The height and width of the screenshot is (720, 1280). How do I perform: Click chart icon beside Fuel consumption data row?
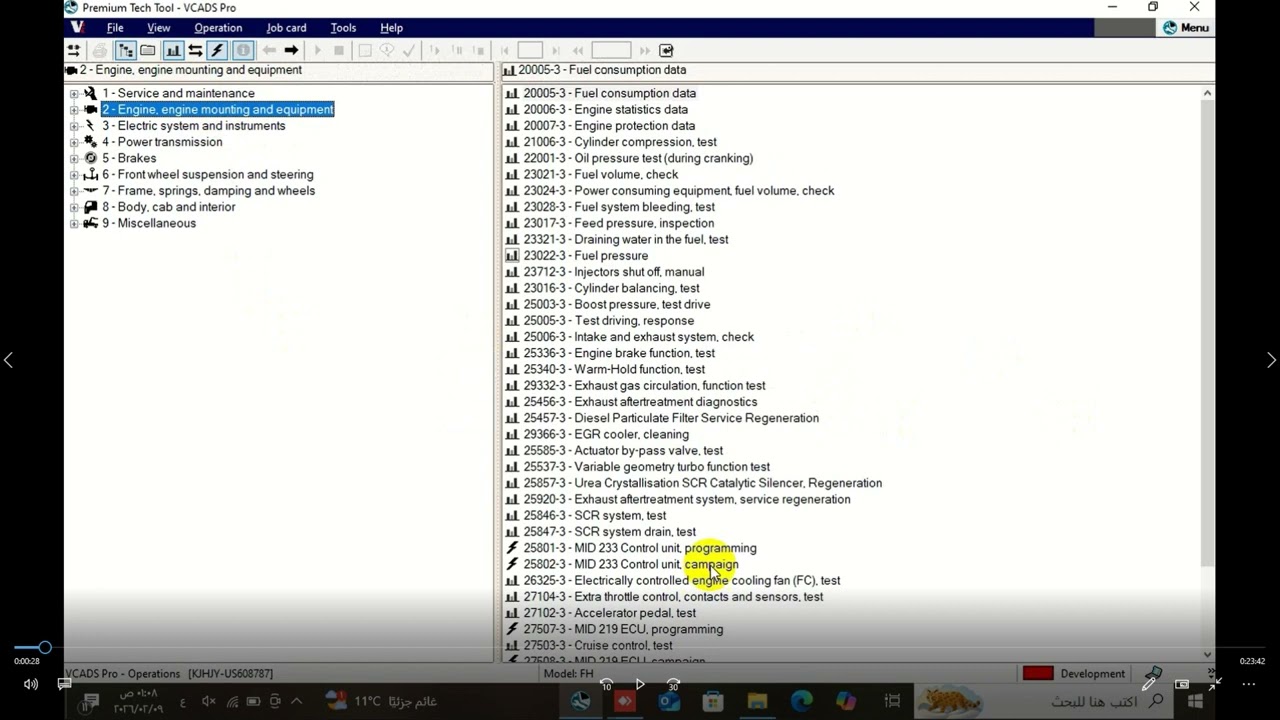(x=512, y=93)
